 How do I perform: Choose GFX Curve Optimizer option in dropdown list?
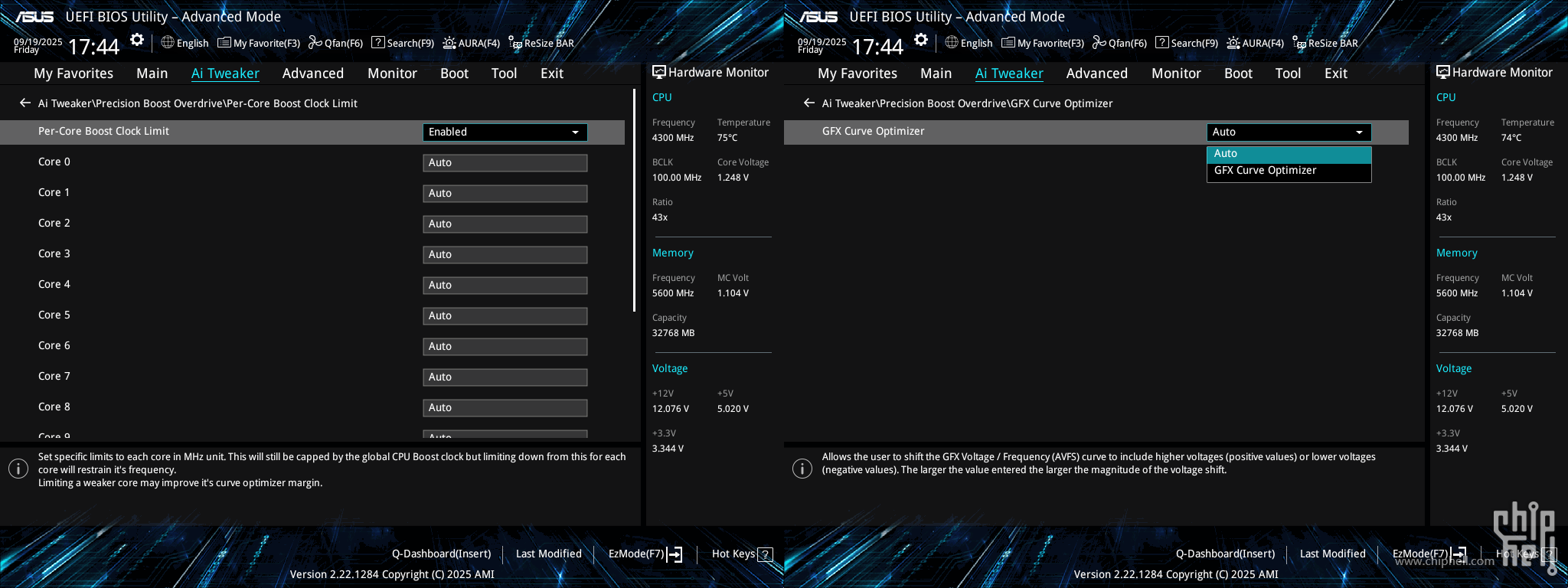coord(1289,171)
